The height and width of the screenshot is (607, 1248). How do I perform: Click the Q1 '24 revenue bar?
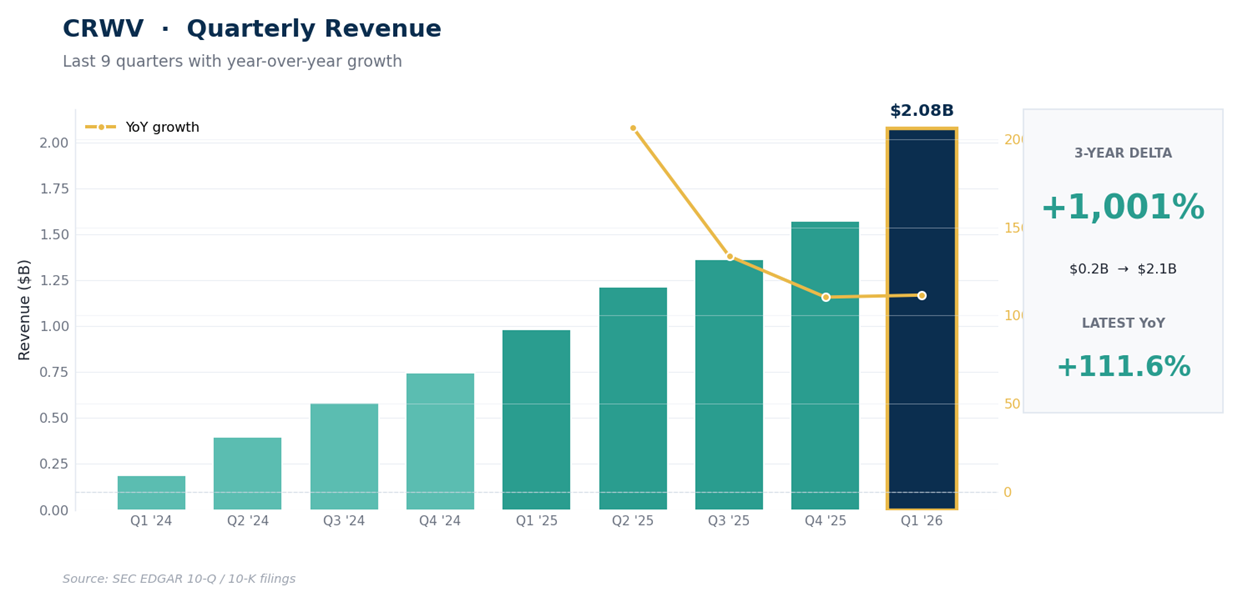coord(151,493)
